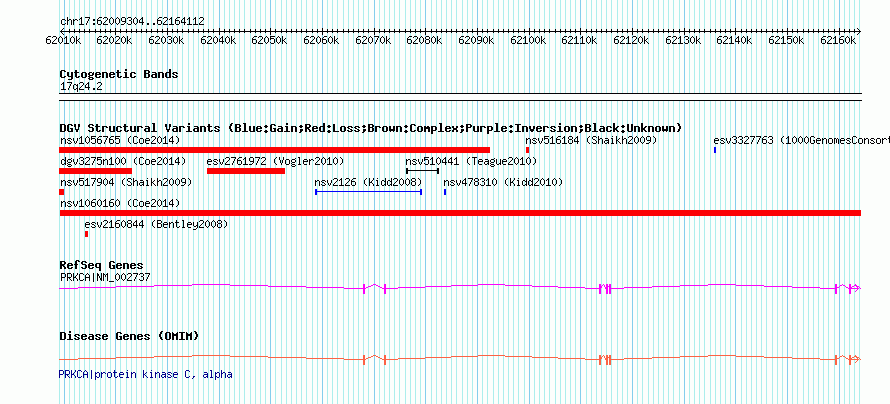Viewport: 890px width, 404px height.
Task: Click the orange OMIM PRKCA gene track
Action: 460,359
